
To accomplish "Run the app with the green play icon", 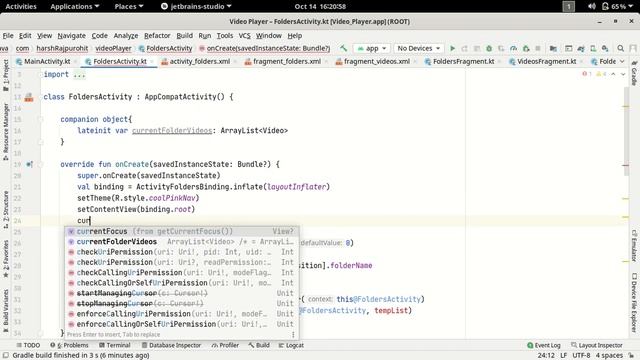I will point(452,48).
